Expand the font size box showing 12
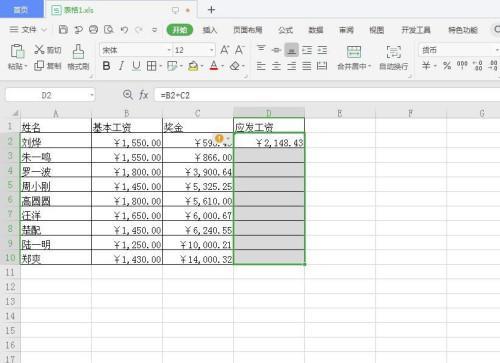Viewport: 500px width, 363px height. pos(211,50)
